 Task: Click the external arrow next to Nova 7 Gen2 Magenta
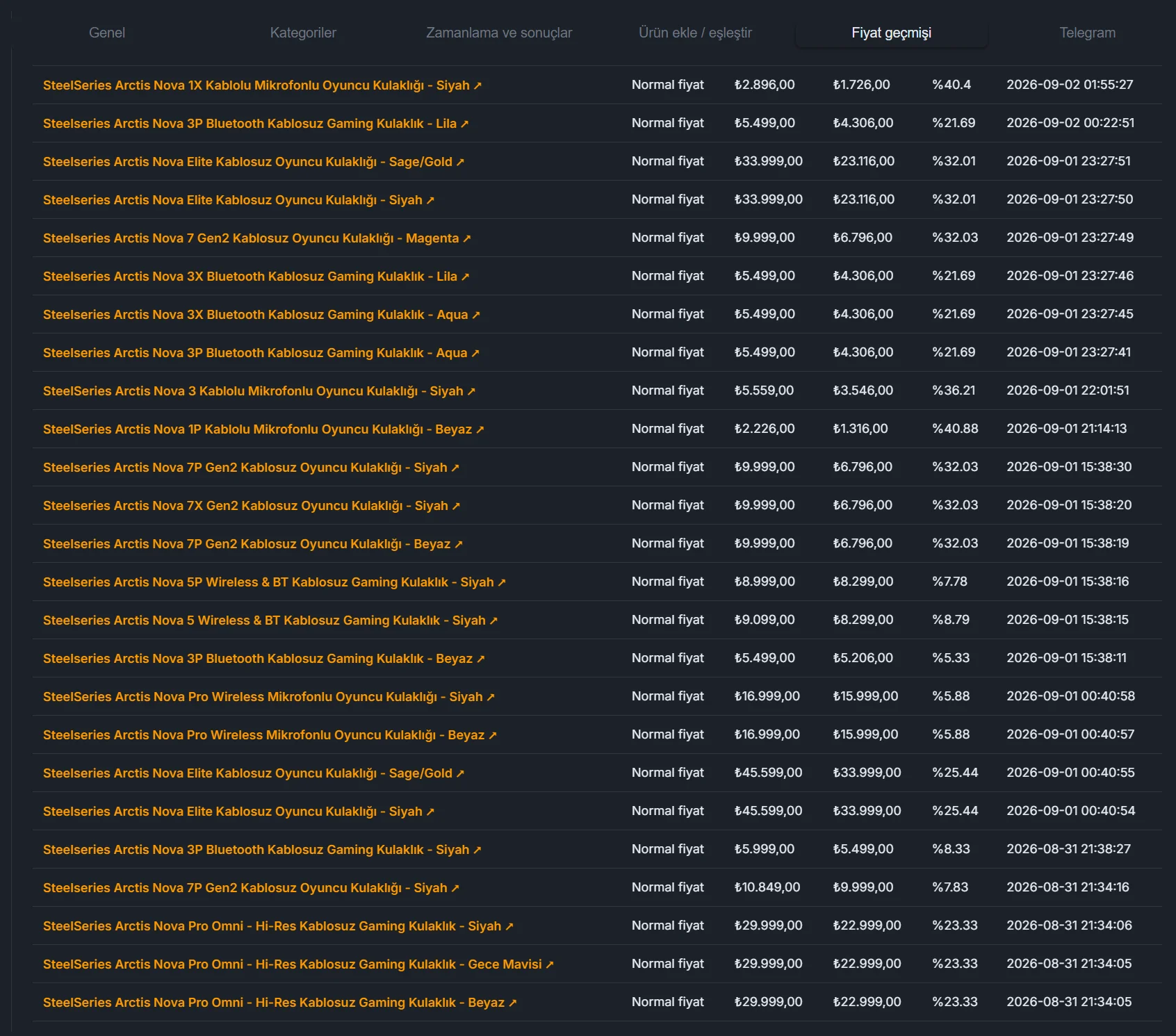[467, 238]
